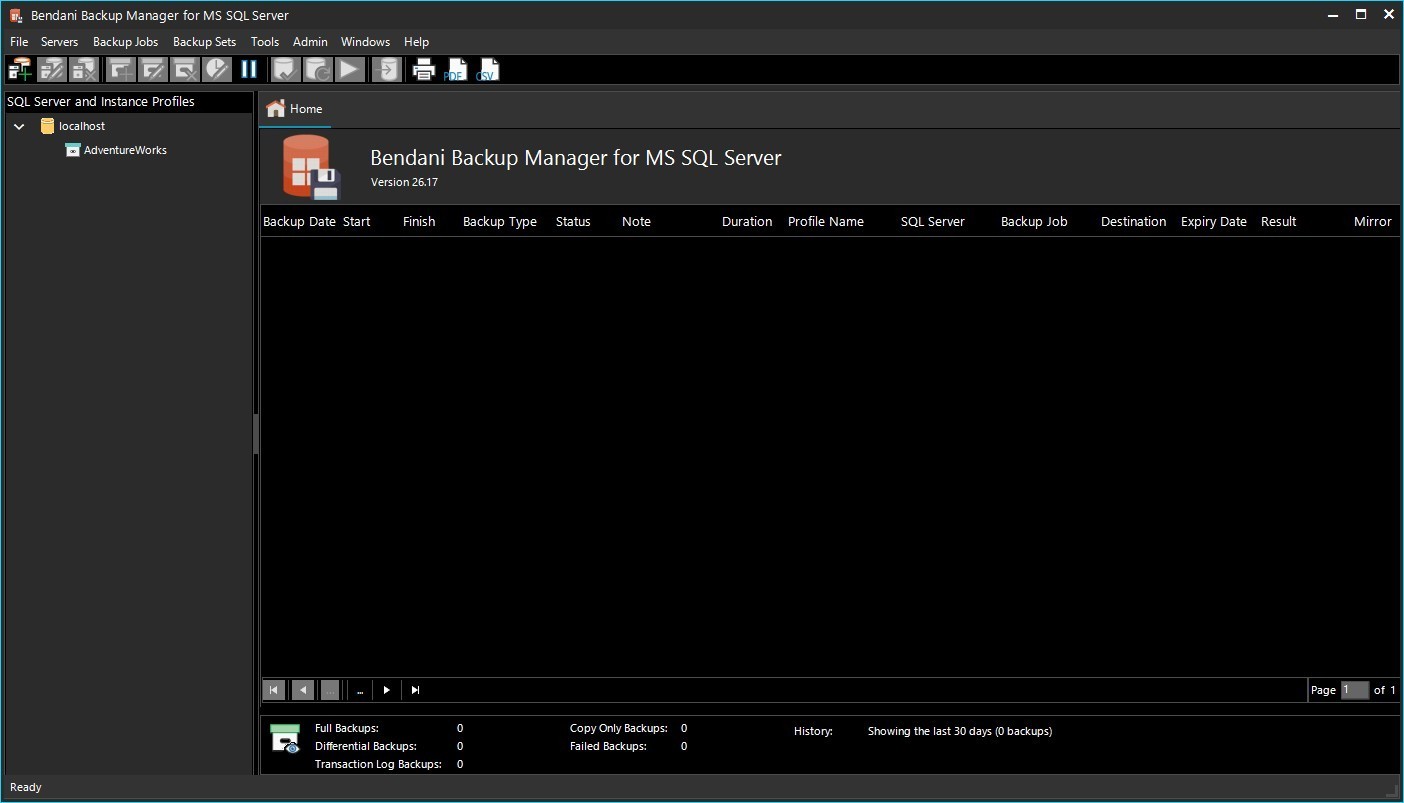Open the Servers menu
1404x803 pixels.
click(x=59, y=42)
